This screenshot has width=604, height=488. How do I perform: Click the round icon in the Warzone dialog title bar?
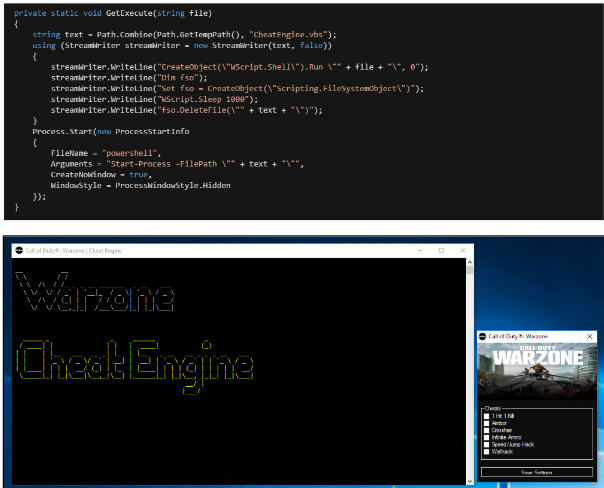[x=483, y=336]
